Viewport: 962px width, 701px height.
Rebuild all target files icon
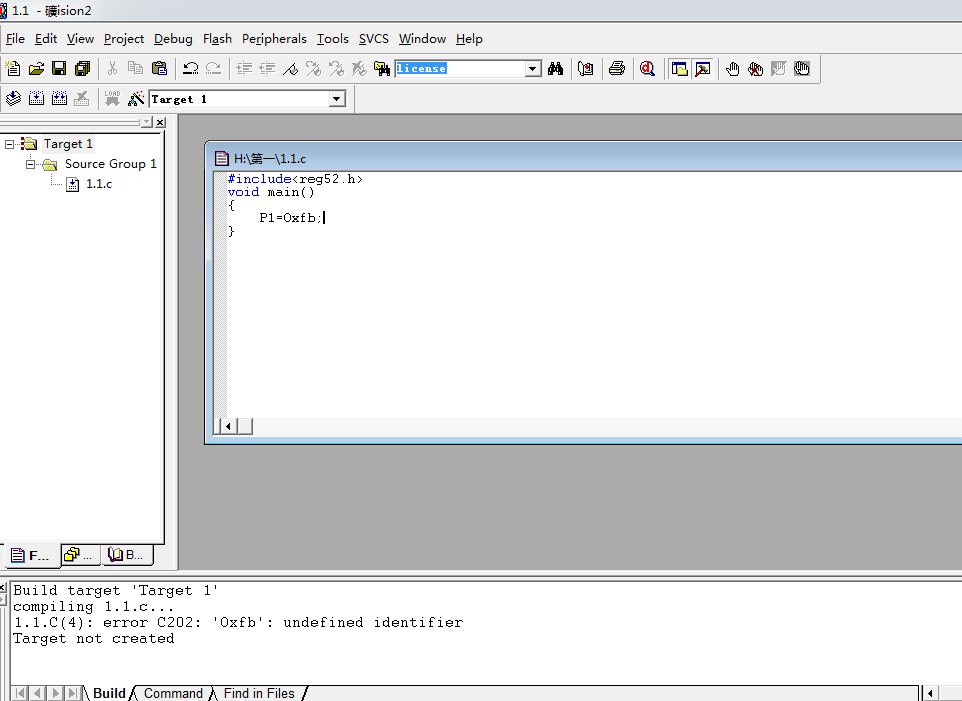(x=59, y=98)
